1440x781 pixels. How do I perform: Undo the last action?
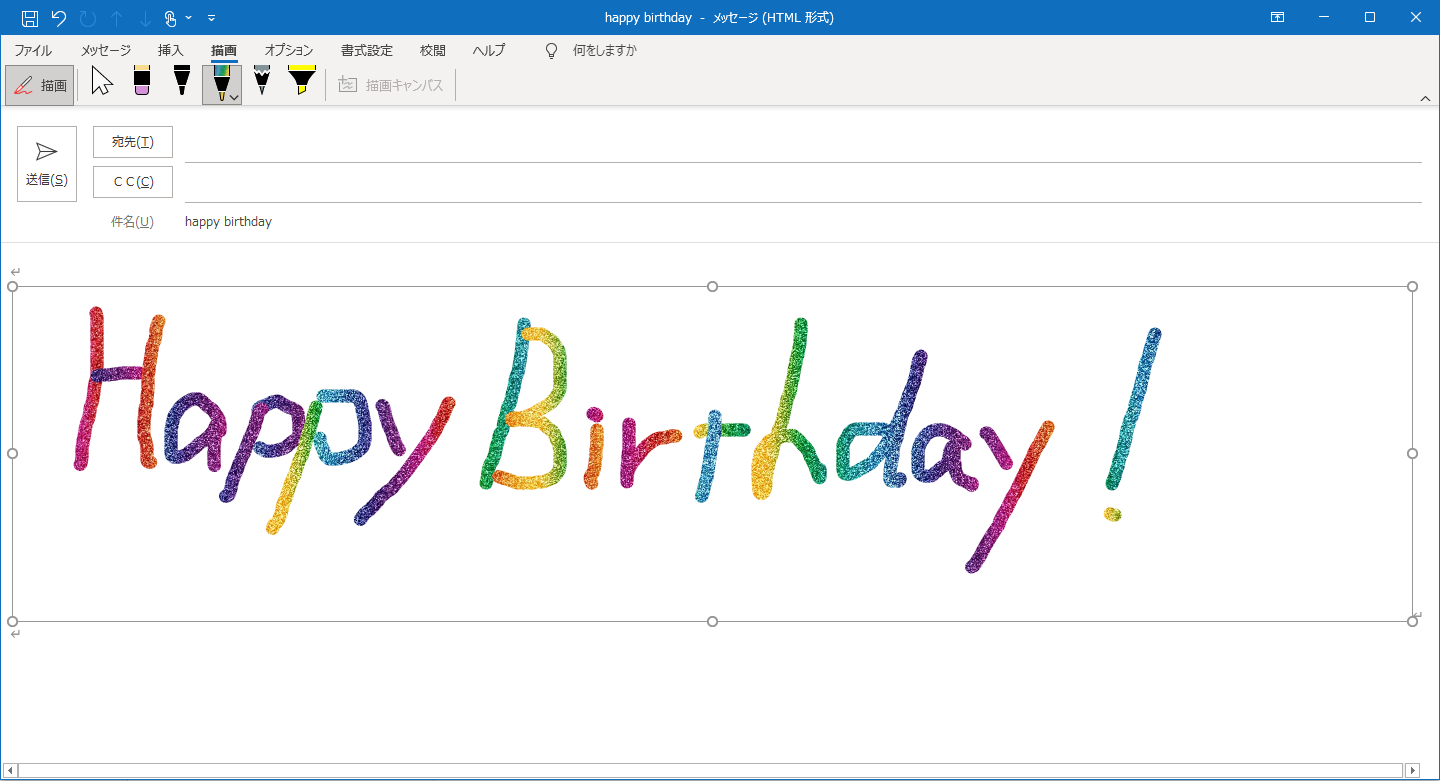point(58,17)
